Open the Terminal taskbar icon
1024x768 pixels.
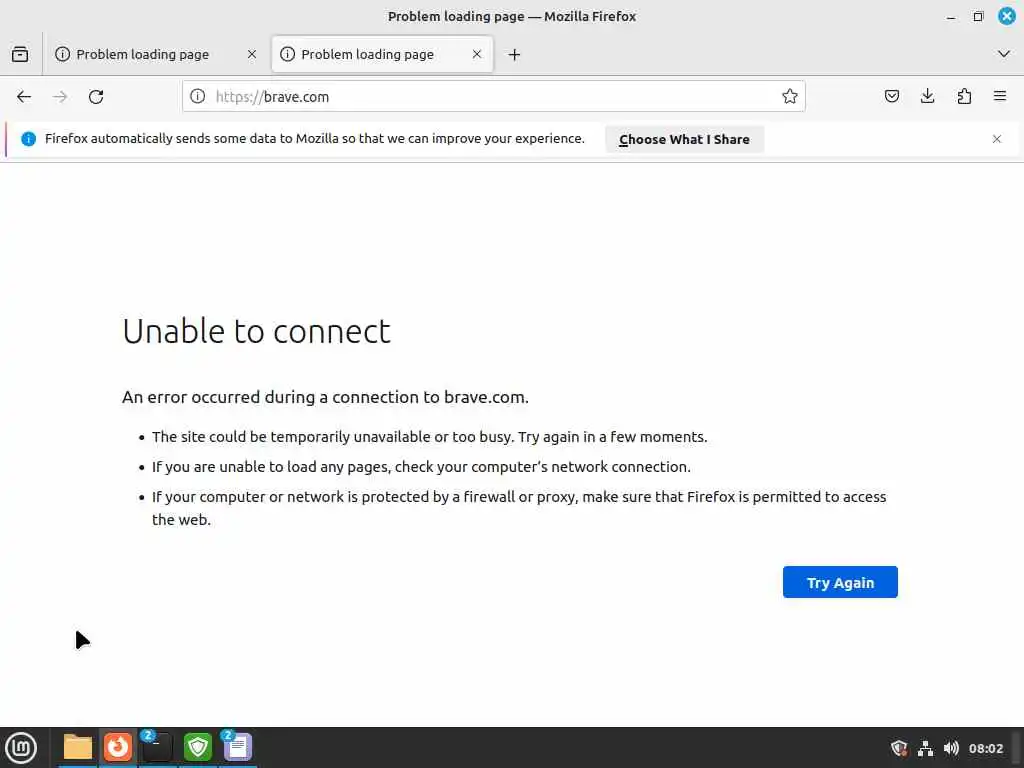pos(157,747)
